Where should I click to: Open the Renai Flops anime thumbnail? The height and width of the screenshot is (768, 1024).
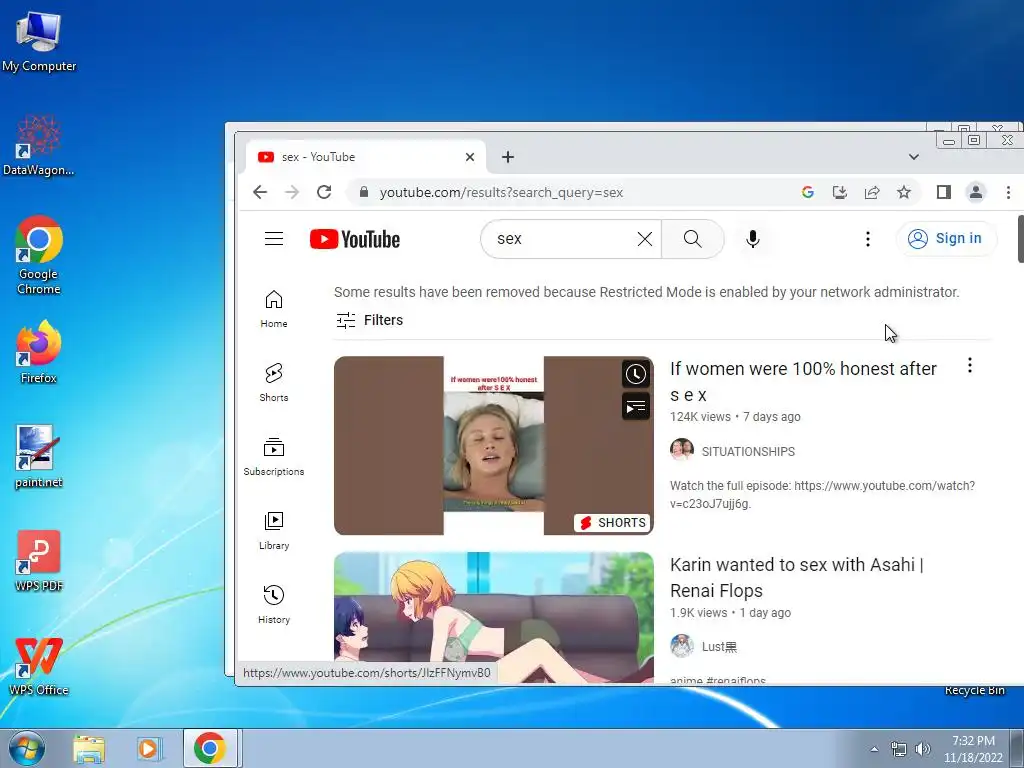494,618
